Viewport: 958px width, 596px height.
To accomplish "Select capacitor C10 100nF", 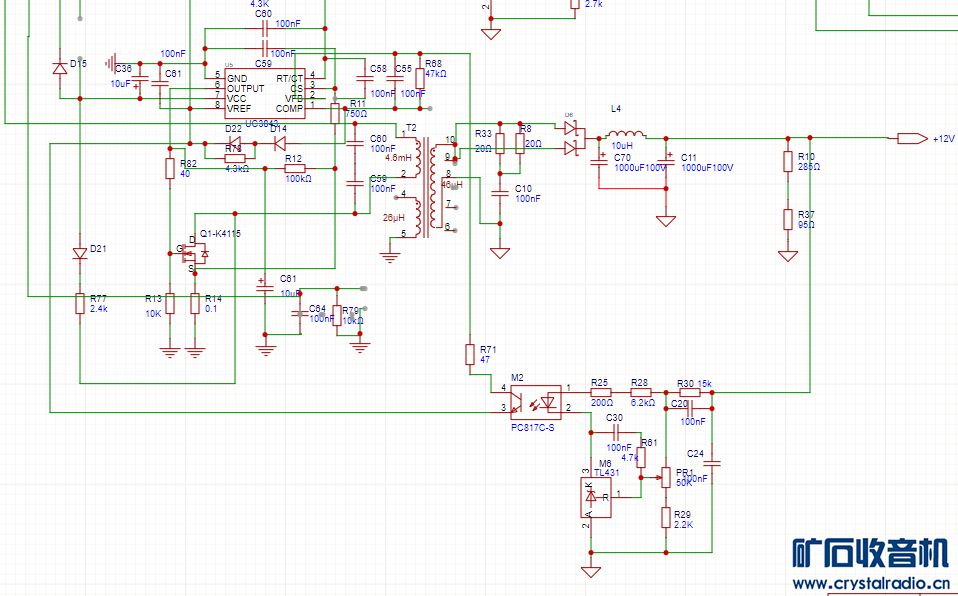I will [x=500, y=194].
